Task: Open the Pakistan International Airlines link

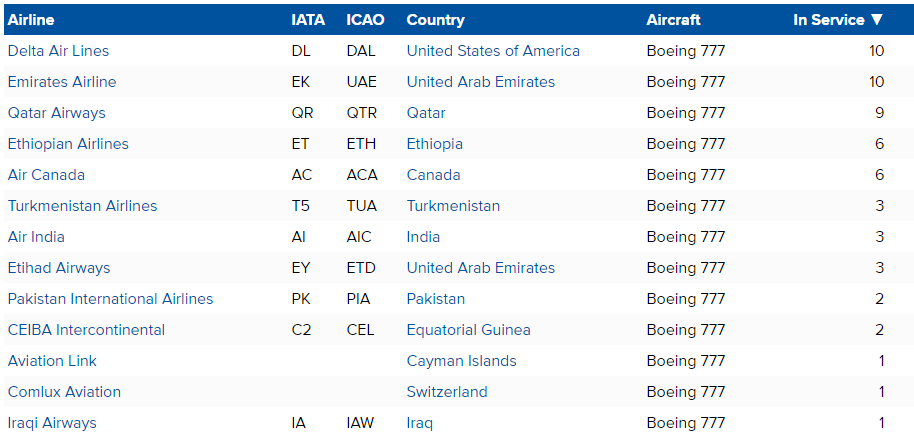Action: pyautogui.click(x=110, y=299)
